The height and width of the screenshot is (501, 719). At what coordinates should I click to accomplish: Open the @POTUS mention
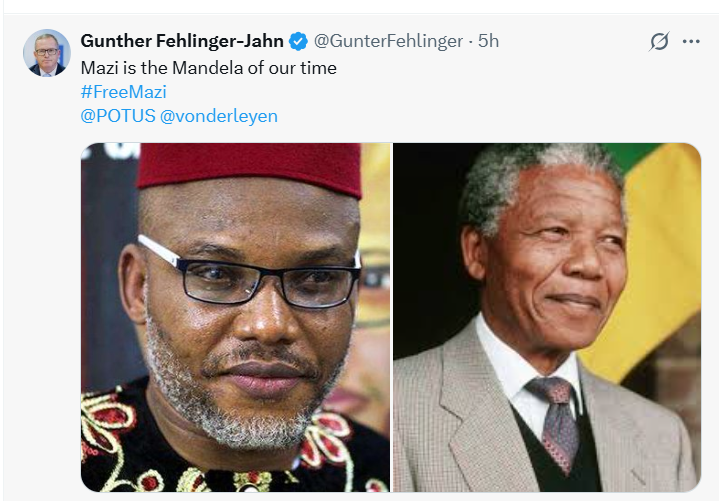[x=117, y=116]
